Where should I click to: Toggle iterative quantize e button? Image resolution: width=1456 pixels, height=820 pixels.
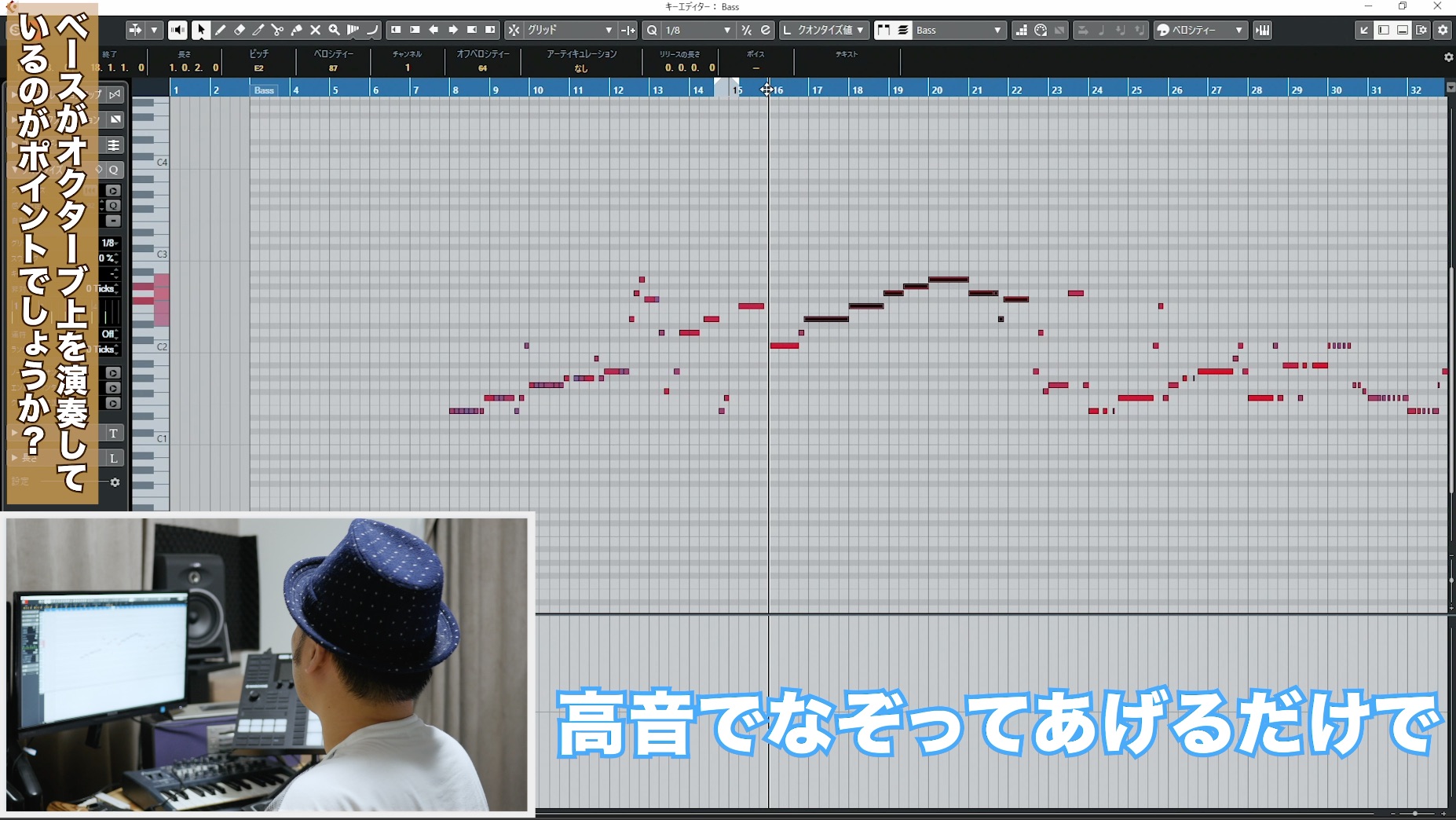pyautogui.click(x=766, y=30)
